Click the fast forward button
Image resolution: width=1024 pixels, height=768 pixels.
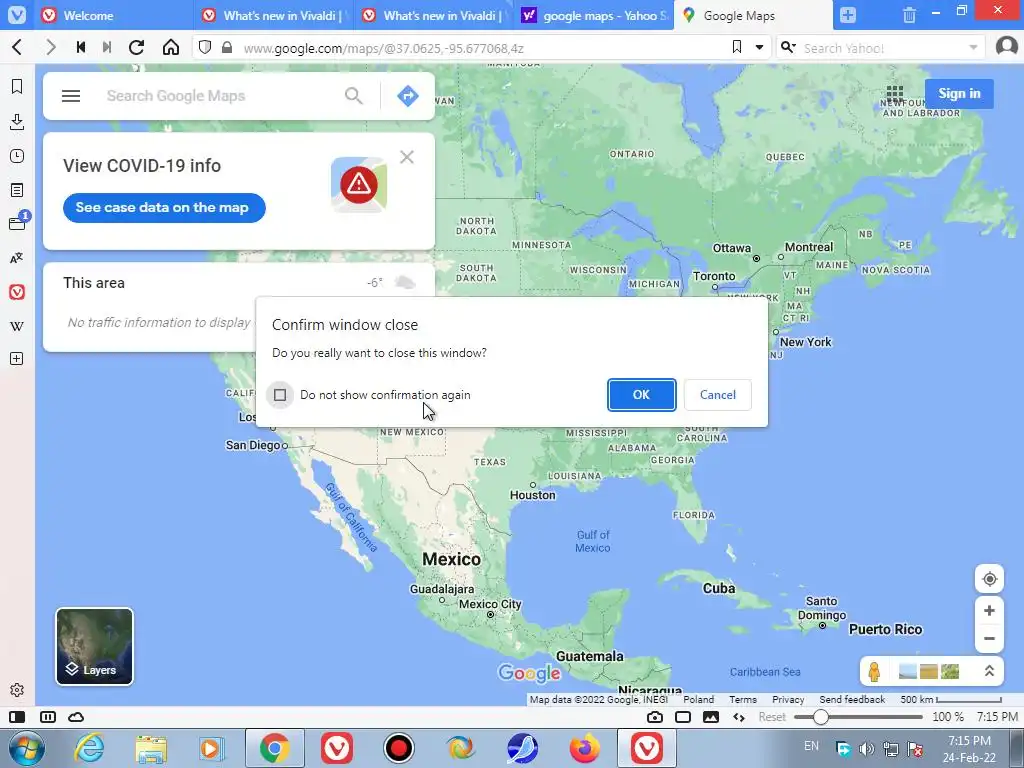[x=107, y=47]
